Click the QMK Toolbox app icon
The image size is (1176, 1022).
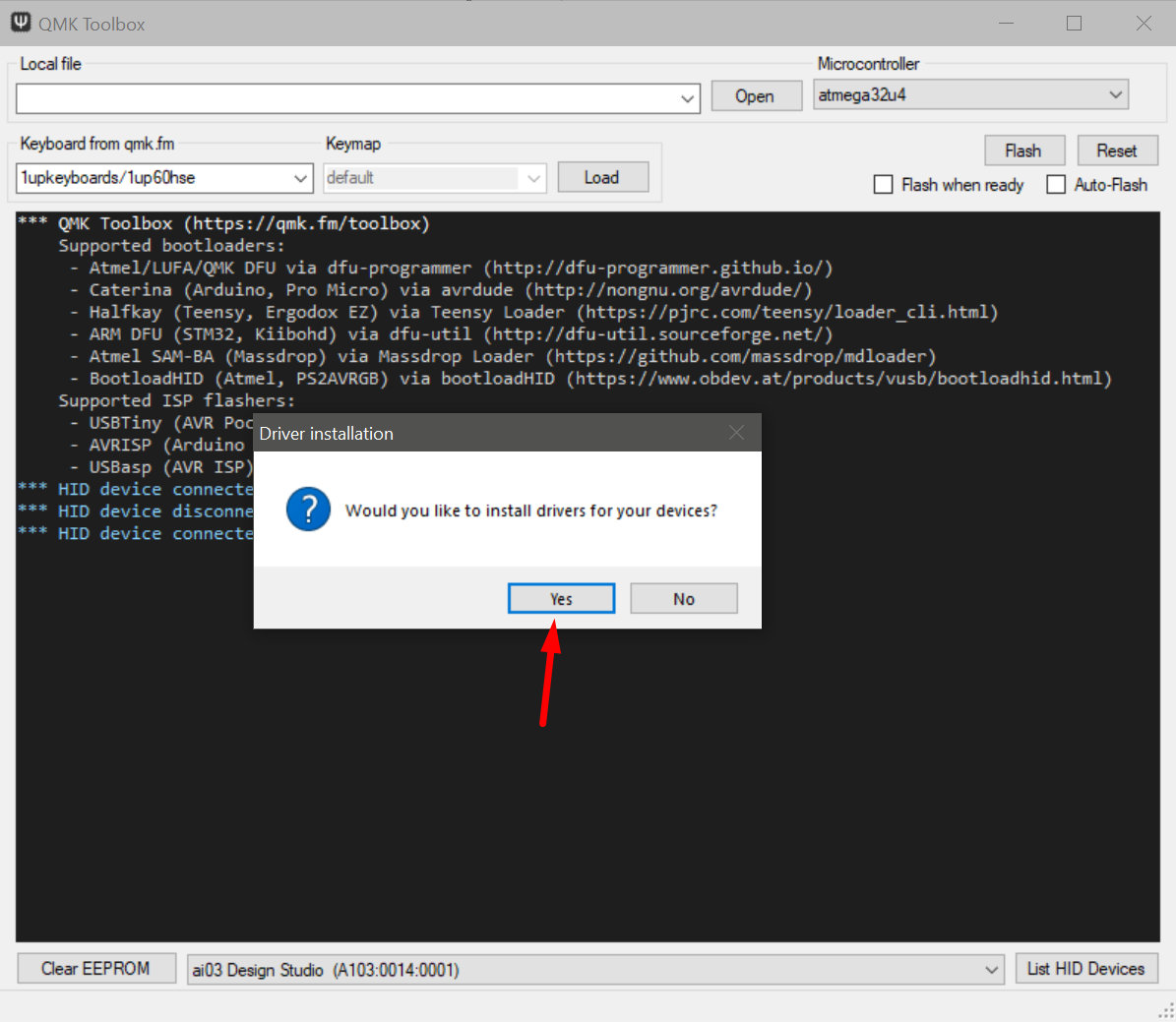(x=21, y=24)
